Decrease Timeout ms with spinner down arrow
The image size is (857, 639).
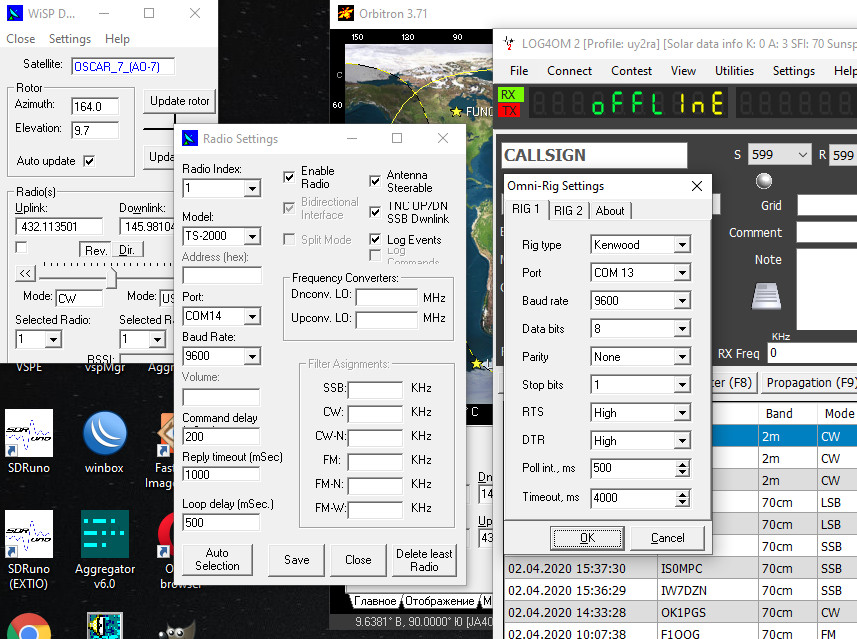(x=682, y=502)
